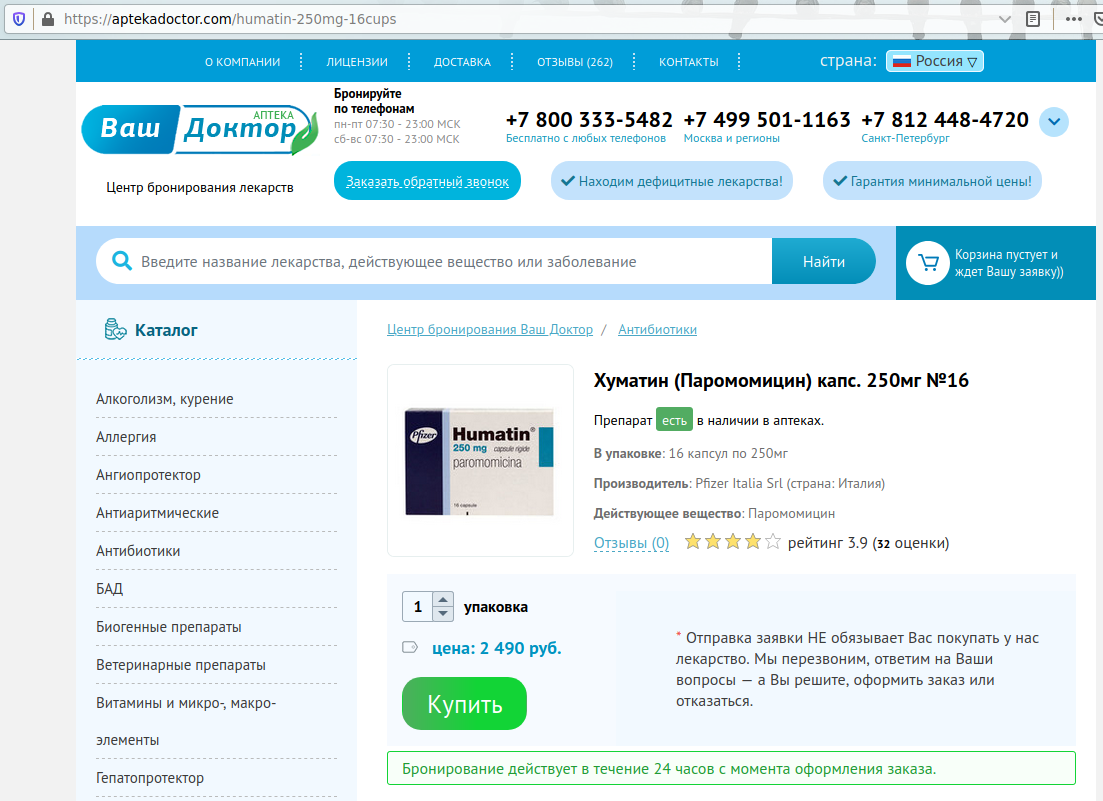Open ОТЗЫВЫ (262) menu item

575,62
